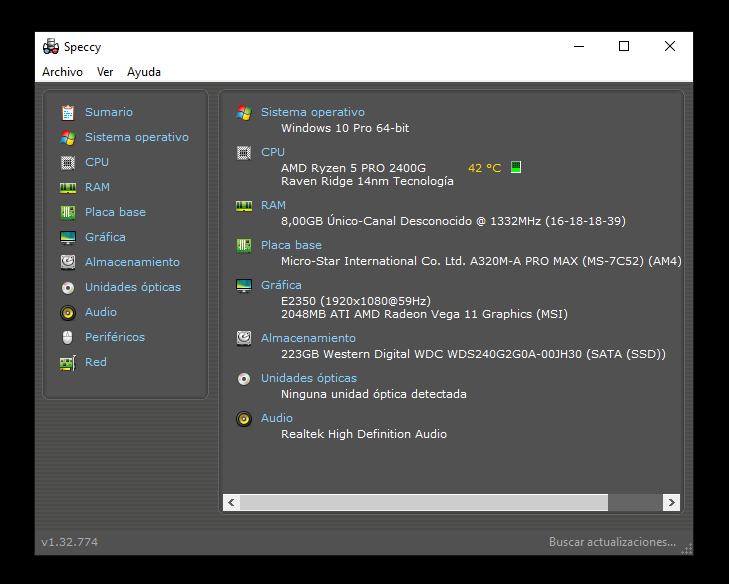This screenshot has width=729, height=584.
Task: Click the CPU chip icon in sidebar
Action: click(68, 162)
